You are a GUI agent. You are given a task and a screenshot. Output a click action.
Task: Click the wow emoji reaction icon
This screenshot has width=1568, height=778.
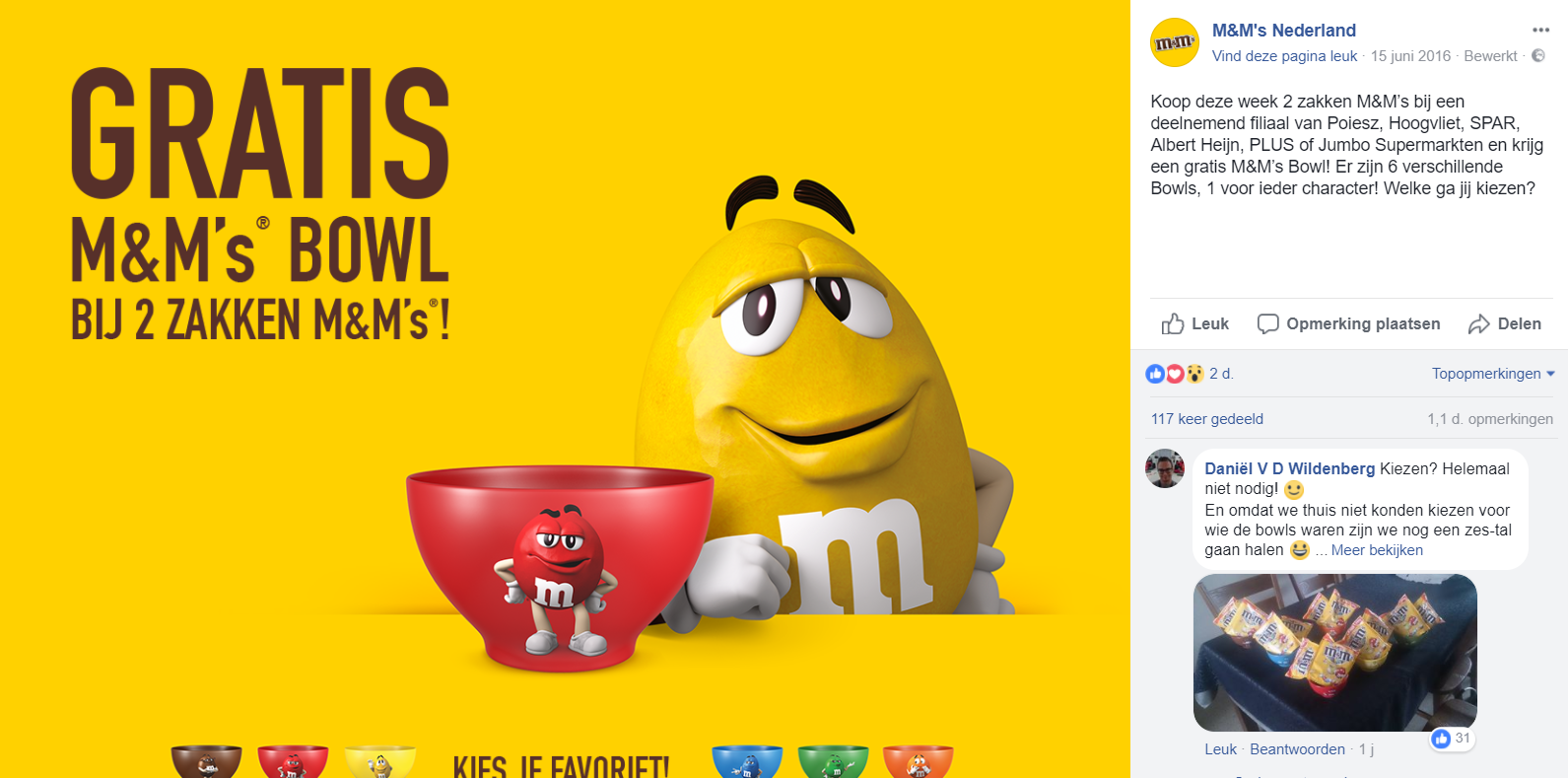pos(1194,374)
